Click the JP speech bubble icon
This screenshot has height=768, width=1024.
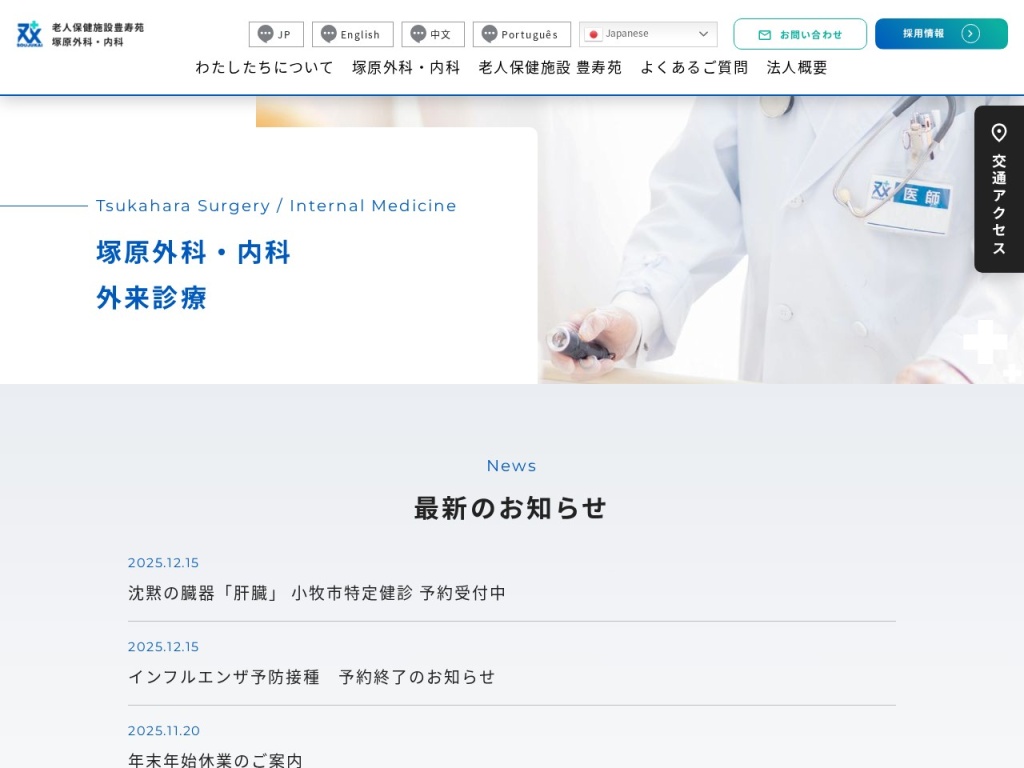pyautogui.click(x=265, y=34)
